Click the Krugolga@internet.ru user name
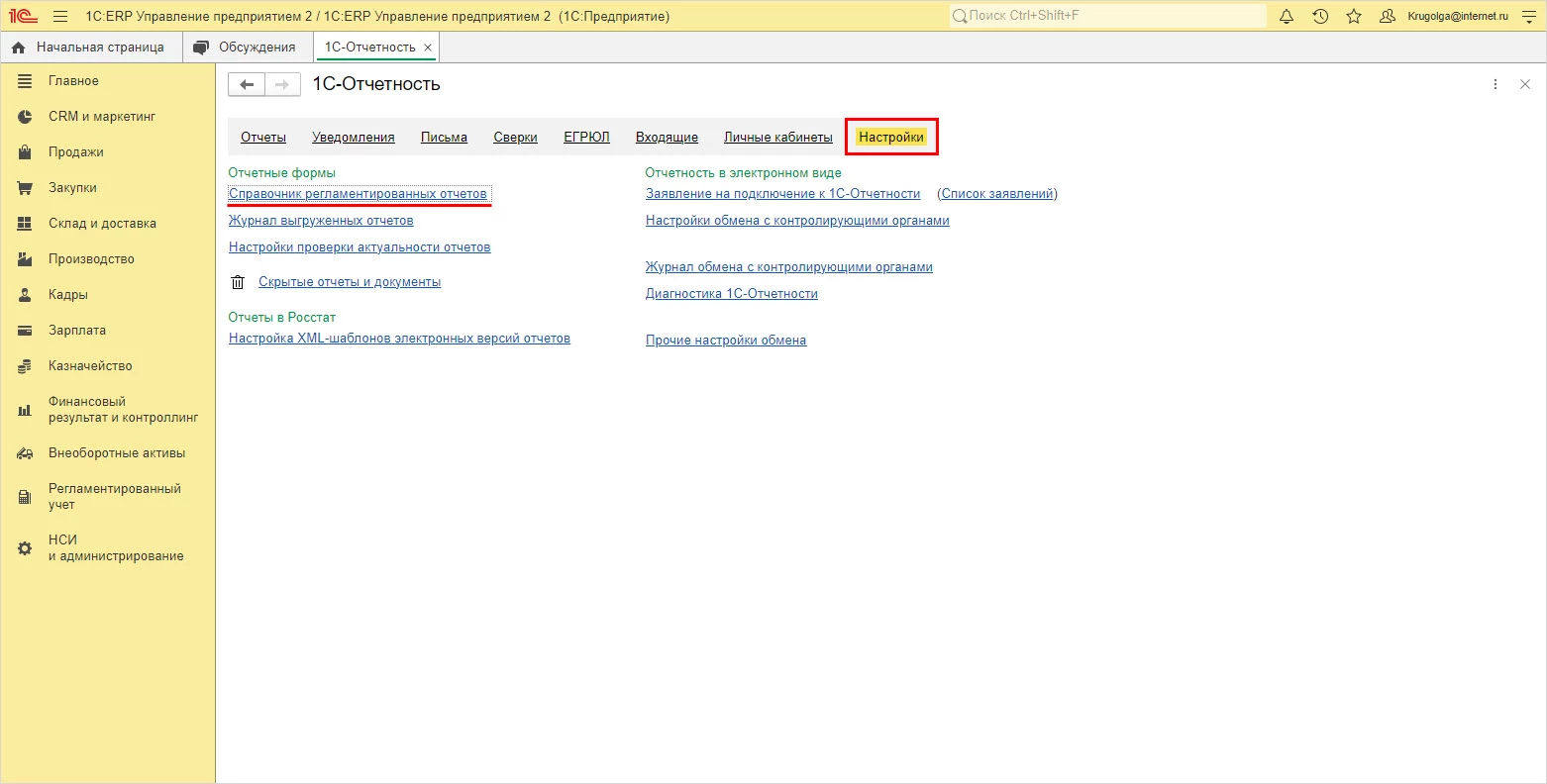The image size is (1547, 784). (x=1458, y=17)
